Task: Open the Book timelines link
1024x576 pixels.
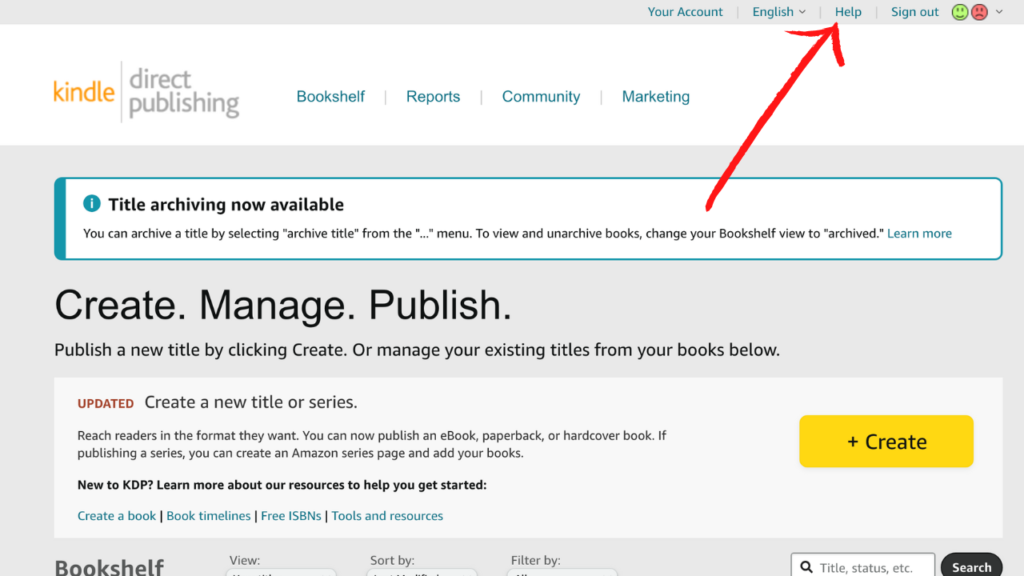Action: point(208,515)
